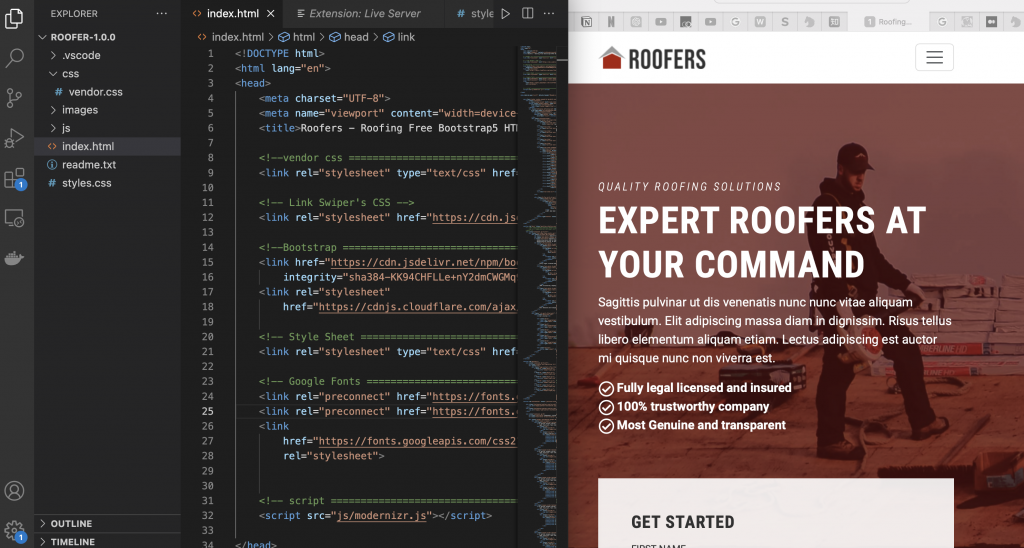Switch to the Notion browser tab

pyautogui.click(x=586, y=22)
